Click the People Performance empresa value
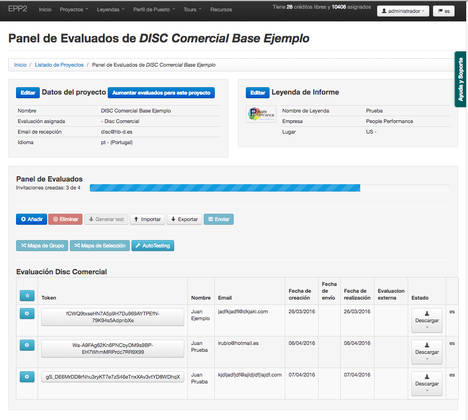Screen dimensions: 468x420 coord(389,121)
